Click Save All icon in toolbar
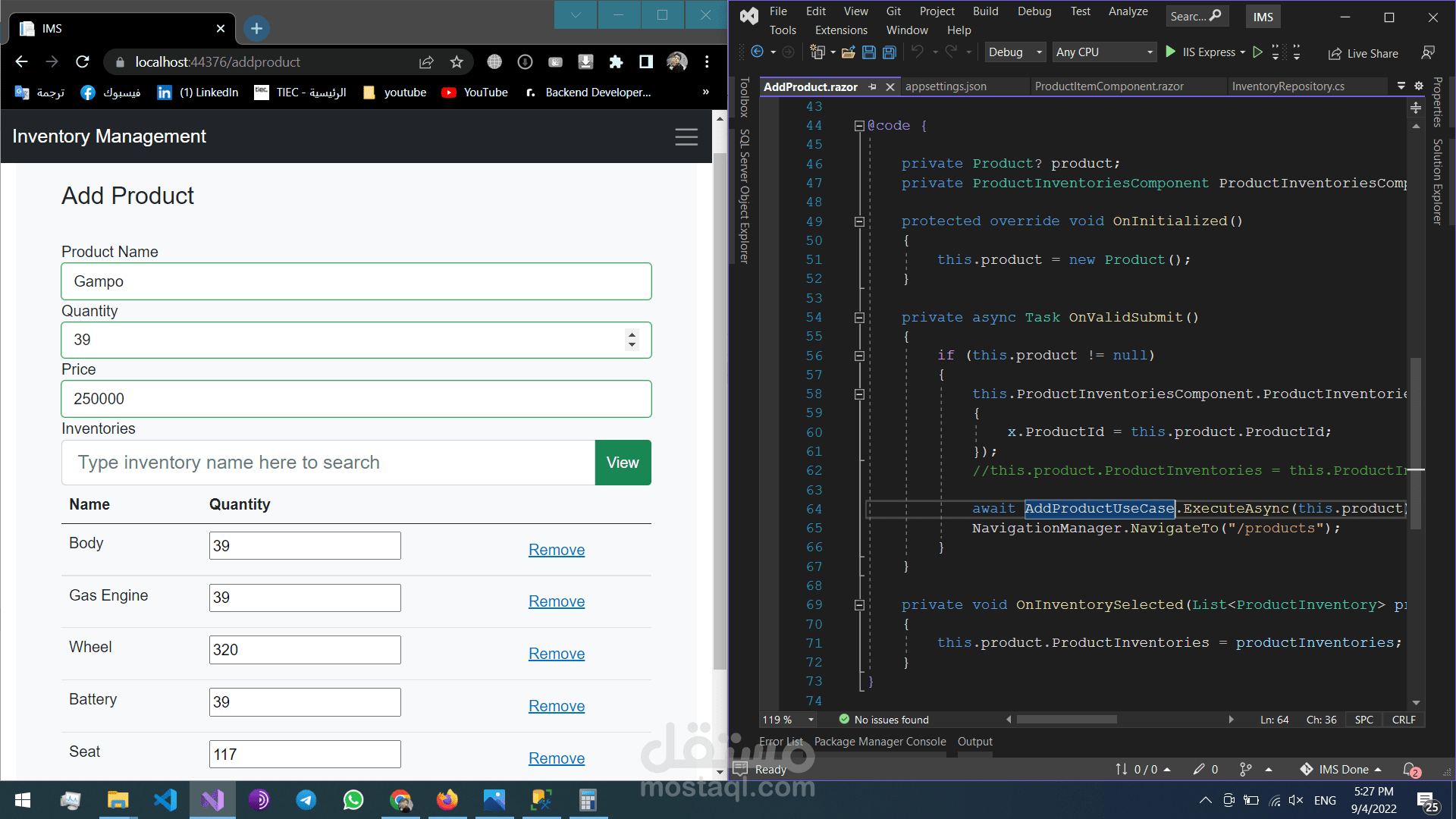Viewport: 1456px width, 819px height. pyautogui.click(x=890, y=52)
